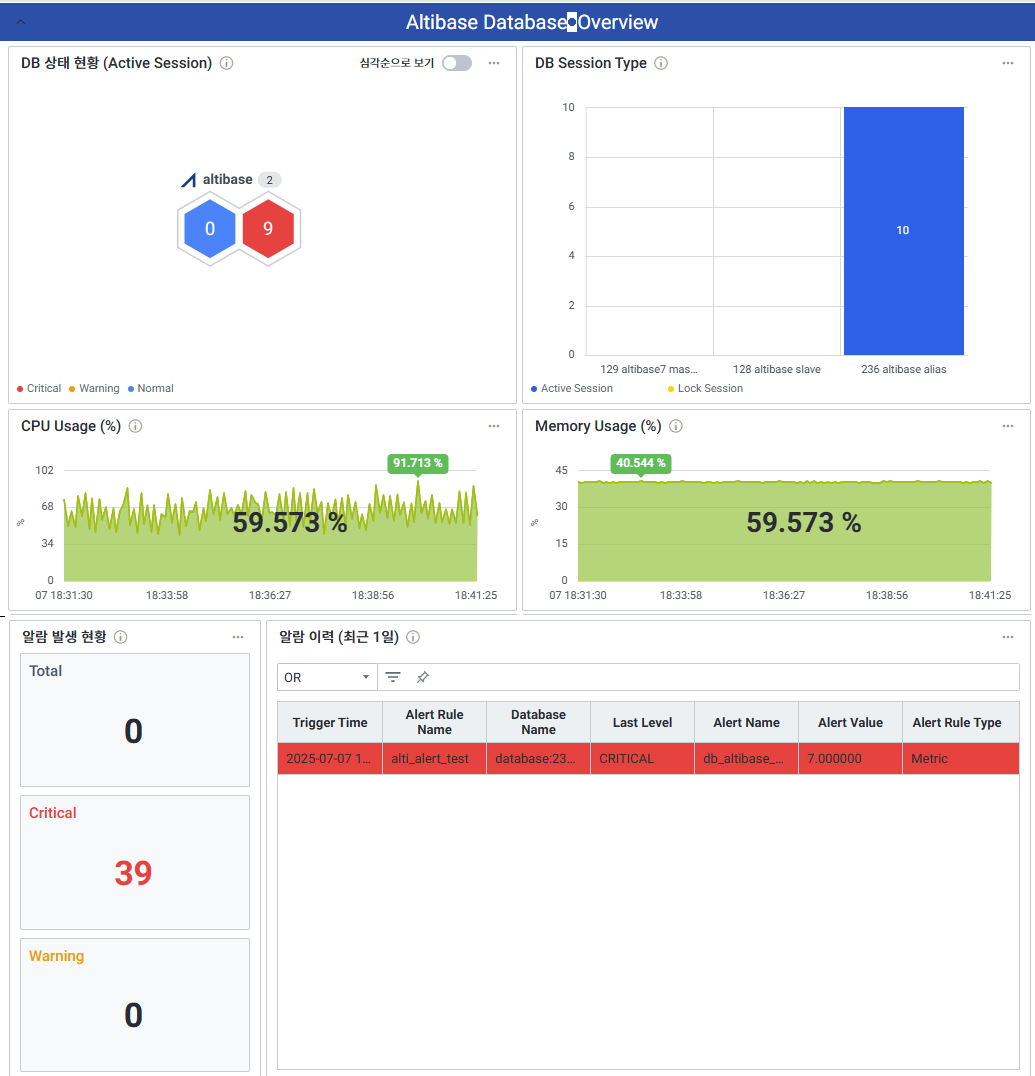Toggle the 심각순으로 보기 switch
1035x1076 pixels.
pyautogui.click(x=456, y=63)
